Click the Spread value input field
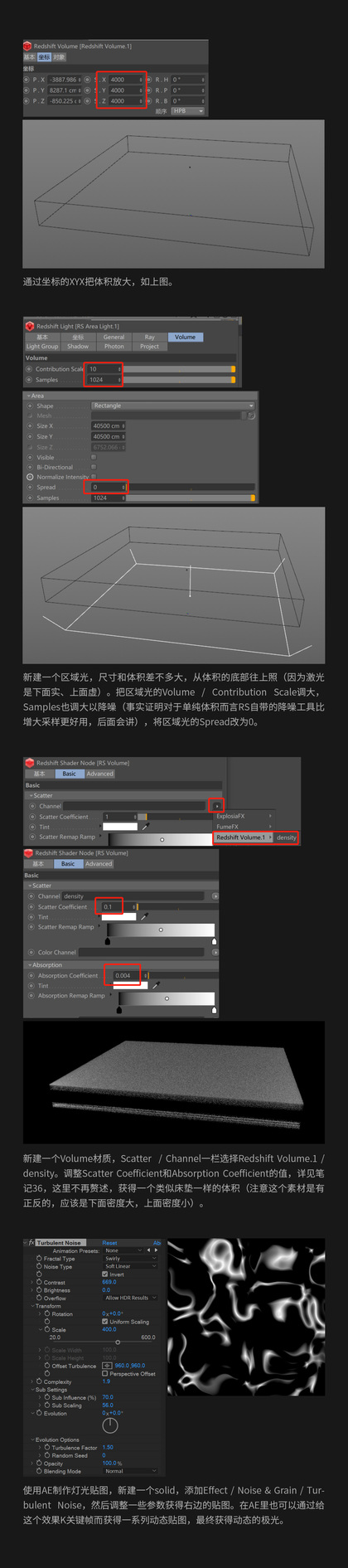 click(x=107, y=488)
